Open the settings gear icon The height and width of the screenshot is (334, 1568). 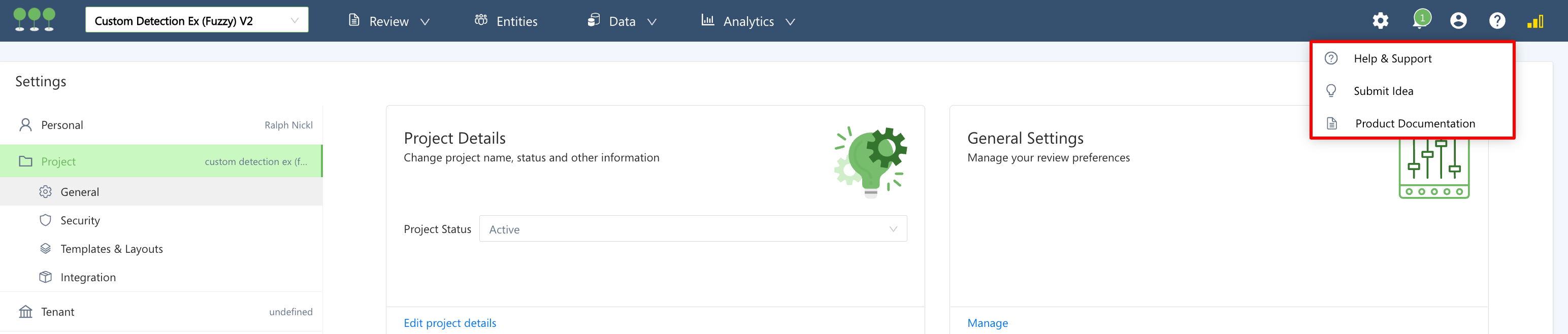1380,21
